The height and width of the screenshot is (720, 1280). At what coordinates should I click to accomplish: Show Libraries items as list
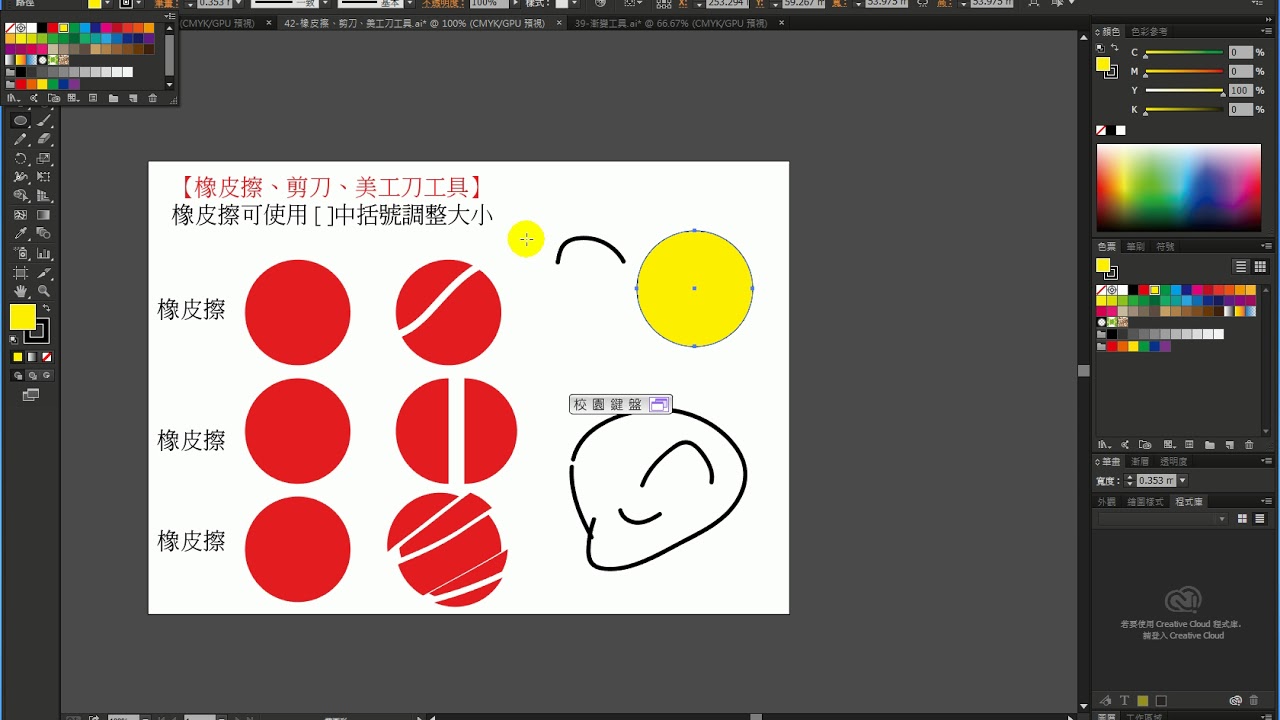[x=1259, y=519]
